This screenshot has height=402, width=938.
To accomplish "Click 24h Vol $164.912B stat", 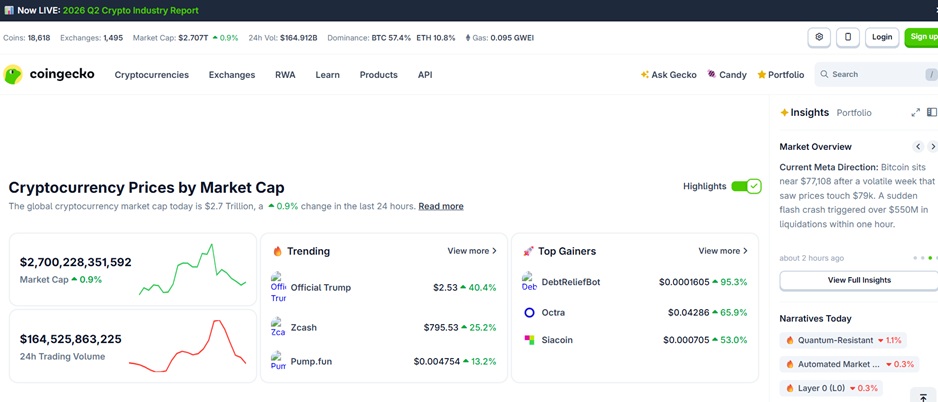I will [x=283, y=38].
